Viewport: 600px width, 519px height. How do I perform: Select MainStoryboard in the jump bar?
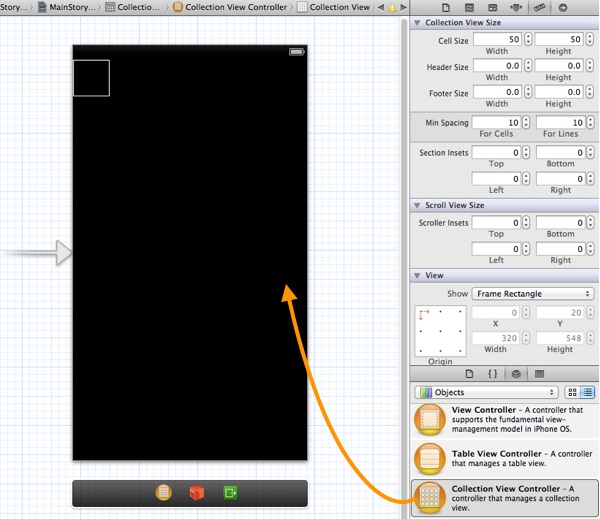[x=72, y=7]
